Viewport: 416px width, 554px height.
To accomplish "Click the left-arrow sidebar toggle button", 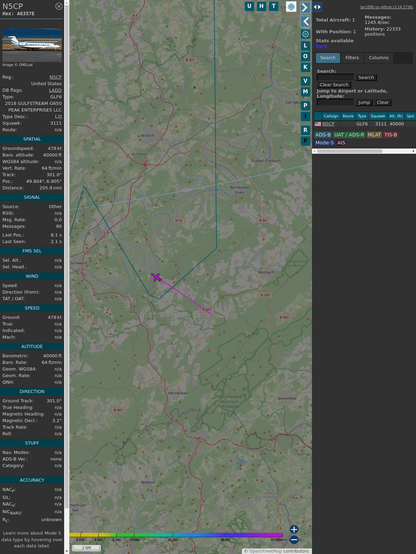I will pyautogui.click(x=305, y=22).
